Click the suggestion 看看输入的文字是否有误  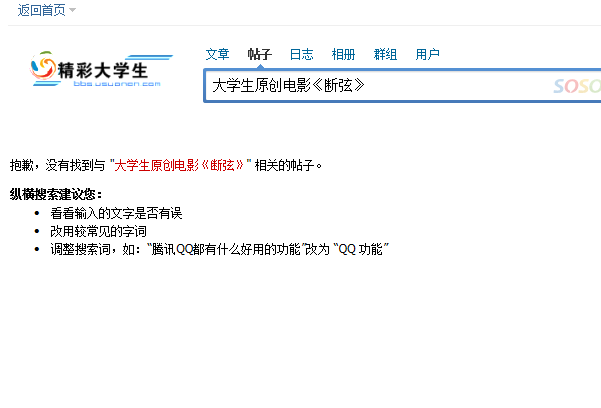point(116,213)
